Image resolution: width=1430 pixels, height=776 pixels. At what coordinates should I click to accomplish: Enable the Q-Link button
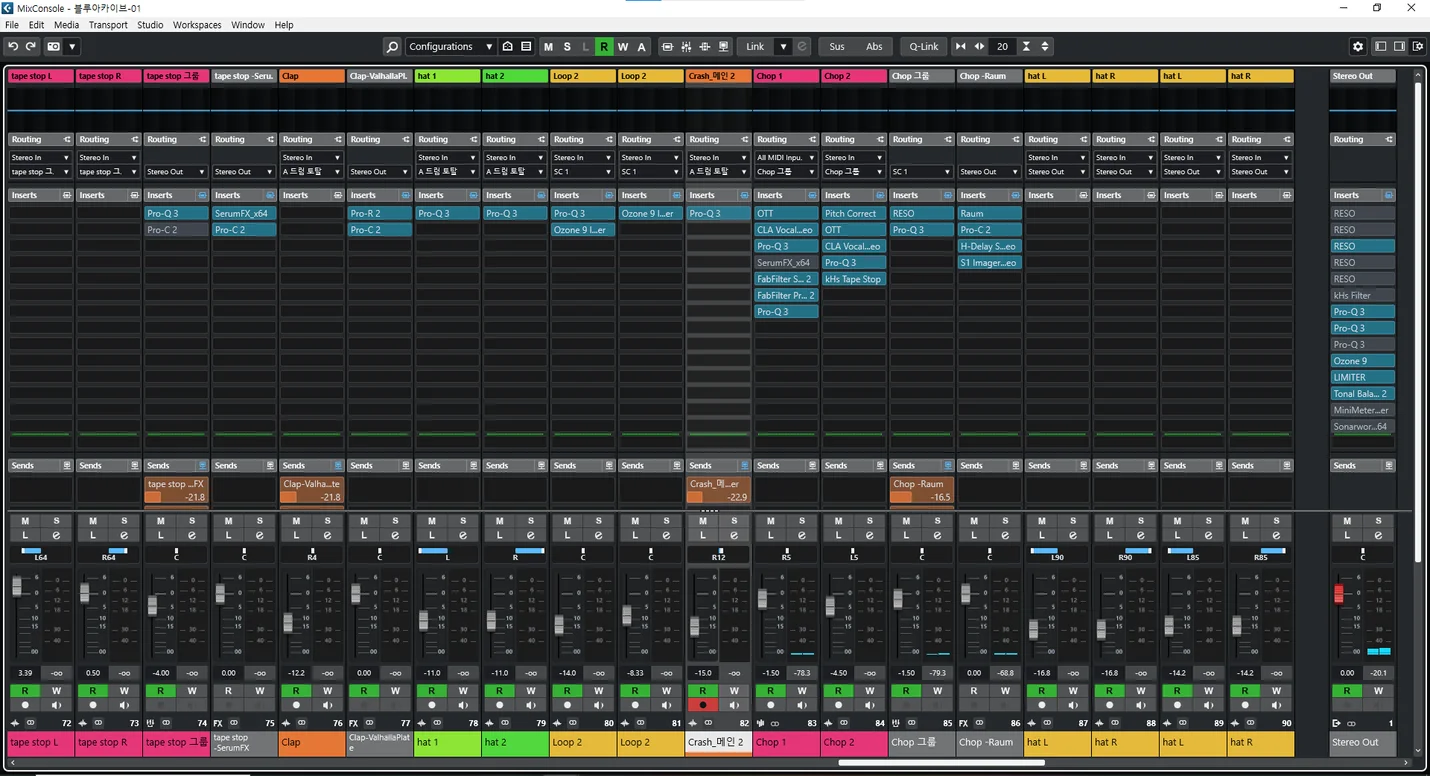(923, 46)
